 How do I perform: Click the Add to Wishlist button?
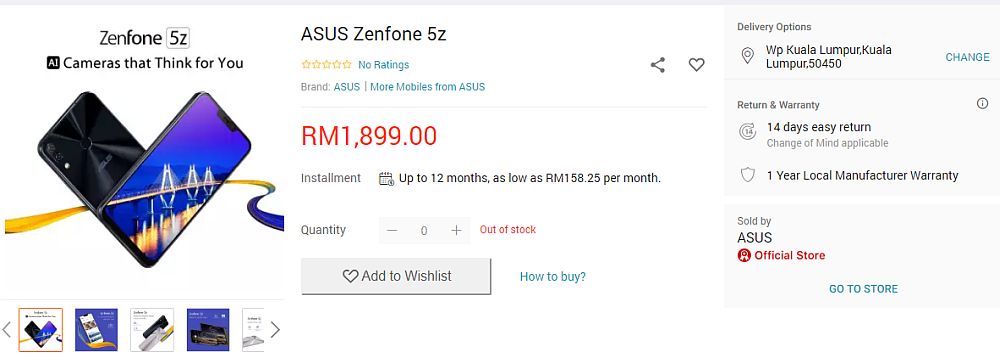(396, 276)
